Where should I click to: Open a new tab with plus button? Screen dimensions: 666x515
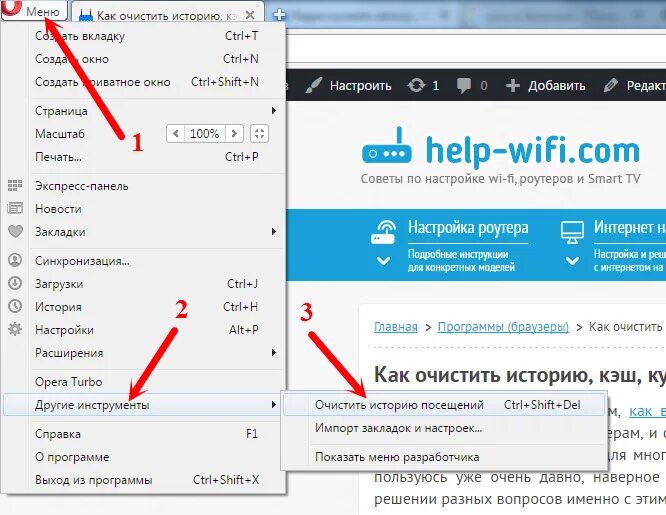[x=279, y=15]
